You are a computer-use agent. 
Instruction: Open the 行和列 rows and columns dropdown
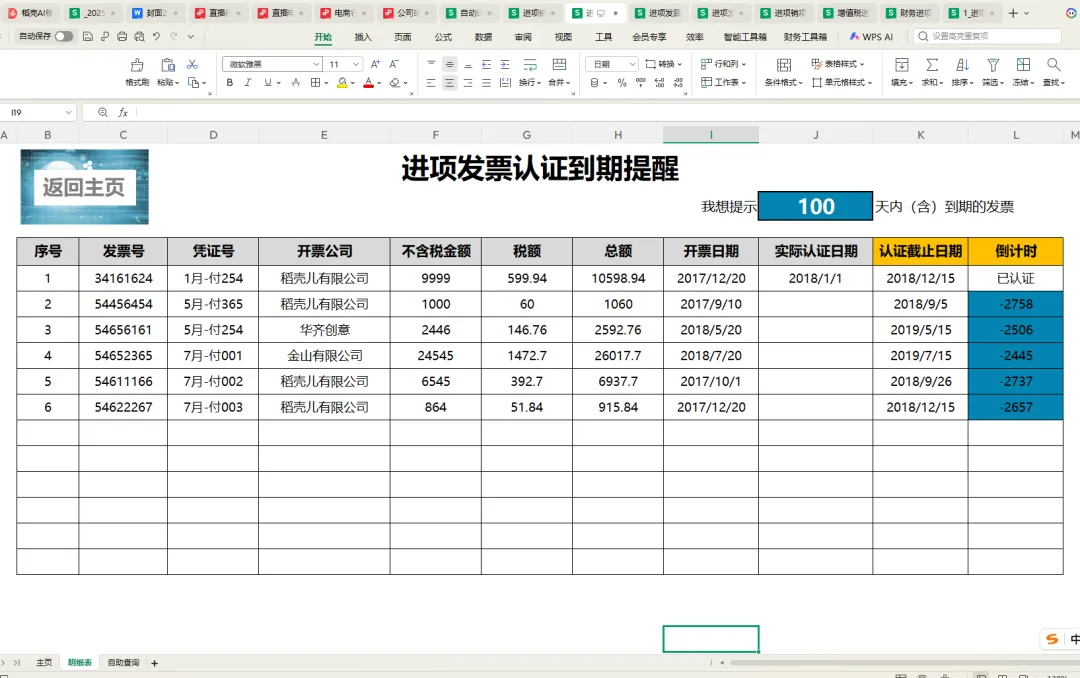pos(723,64)
